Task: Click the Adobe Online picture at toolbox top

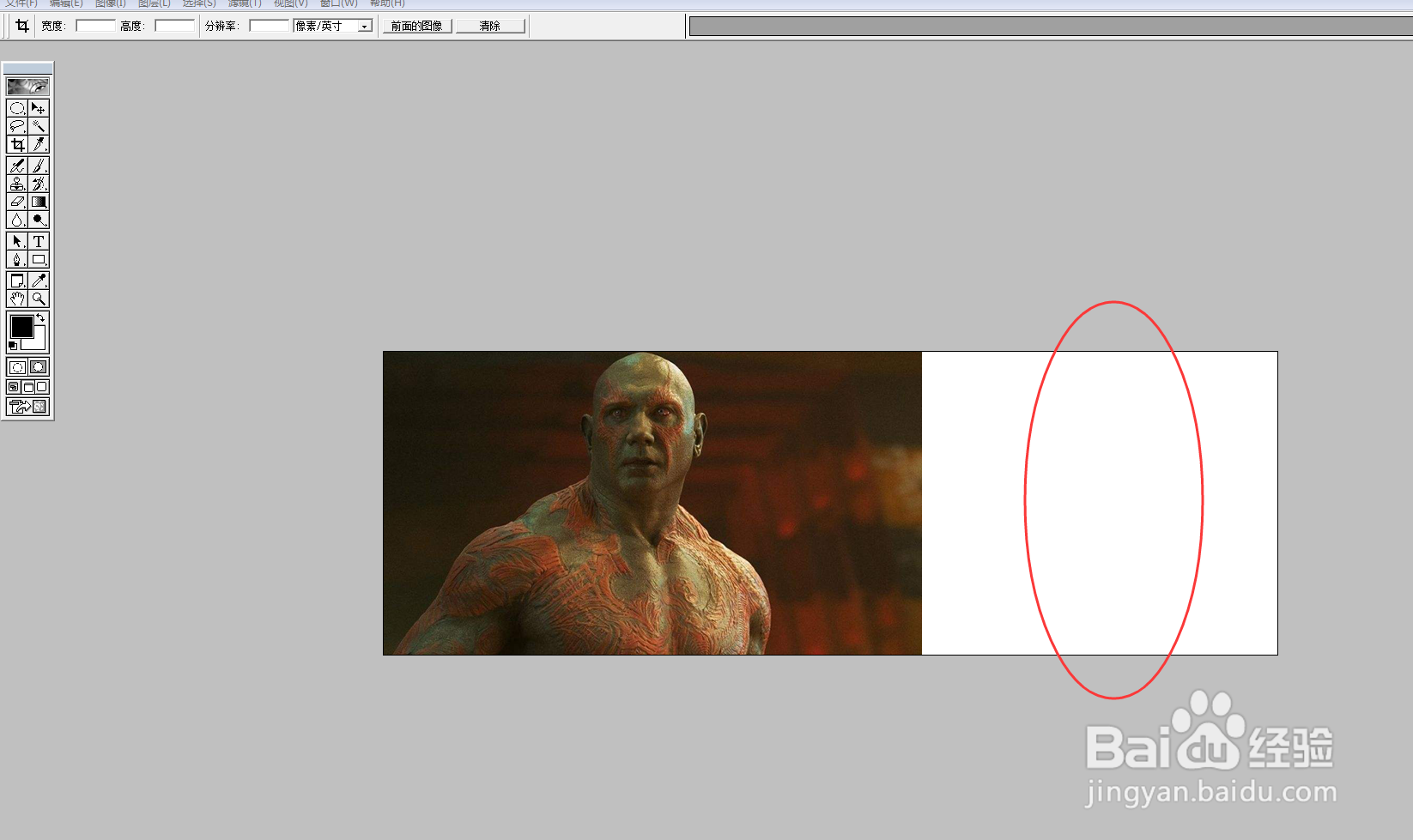Action: [x=28, y=87]
